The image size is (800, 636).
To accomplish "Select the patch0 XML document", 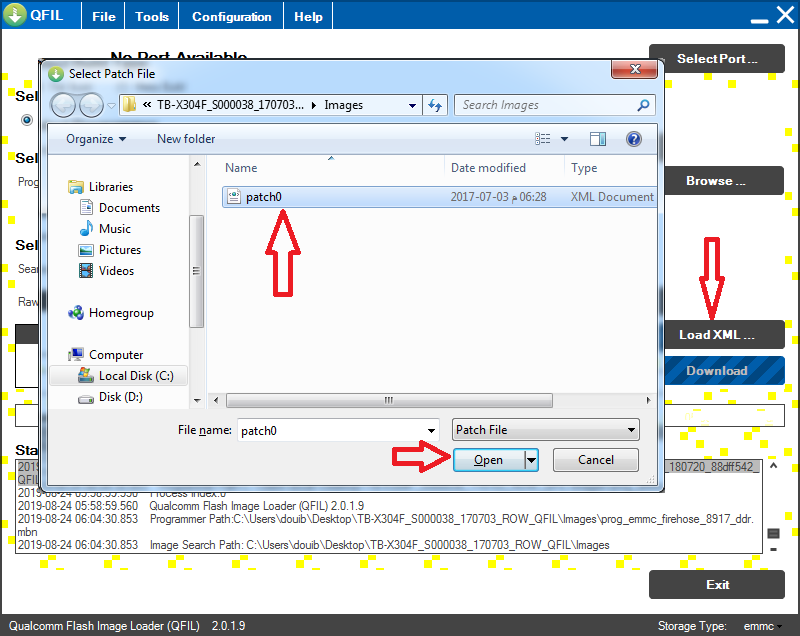I will point(263,196).
